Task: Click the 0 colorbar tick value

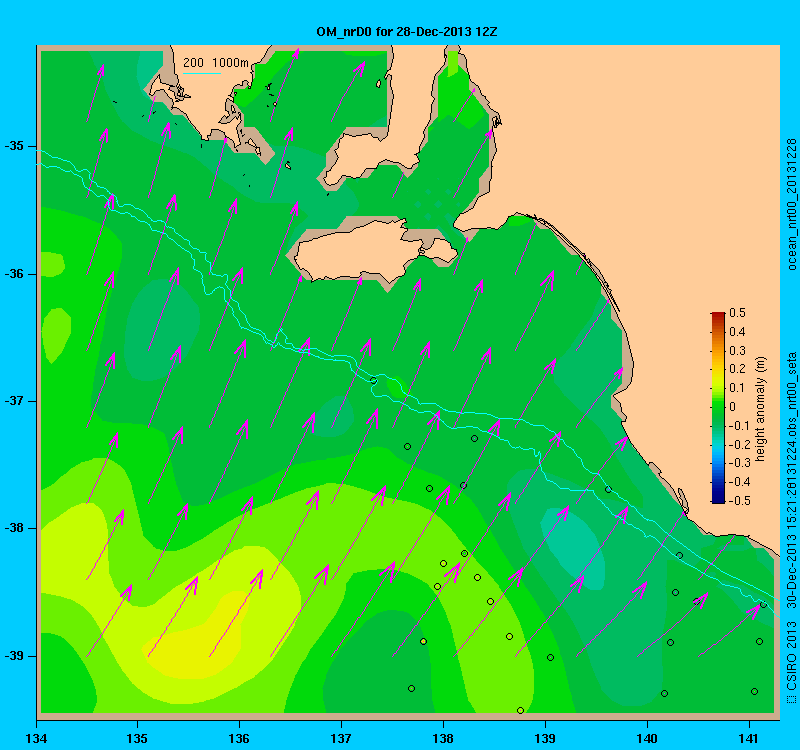Action: pyautogui.click(x=733, y=407)
